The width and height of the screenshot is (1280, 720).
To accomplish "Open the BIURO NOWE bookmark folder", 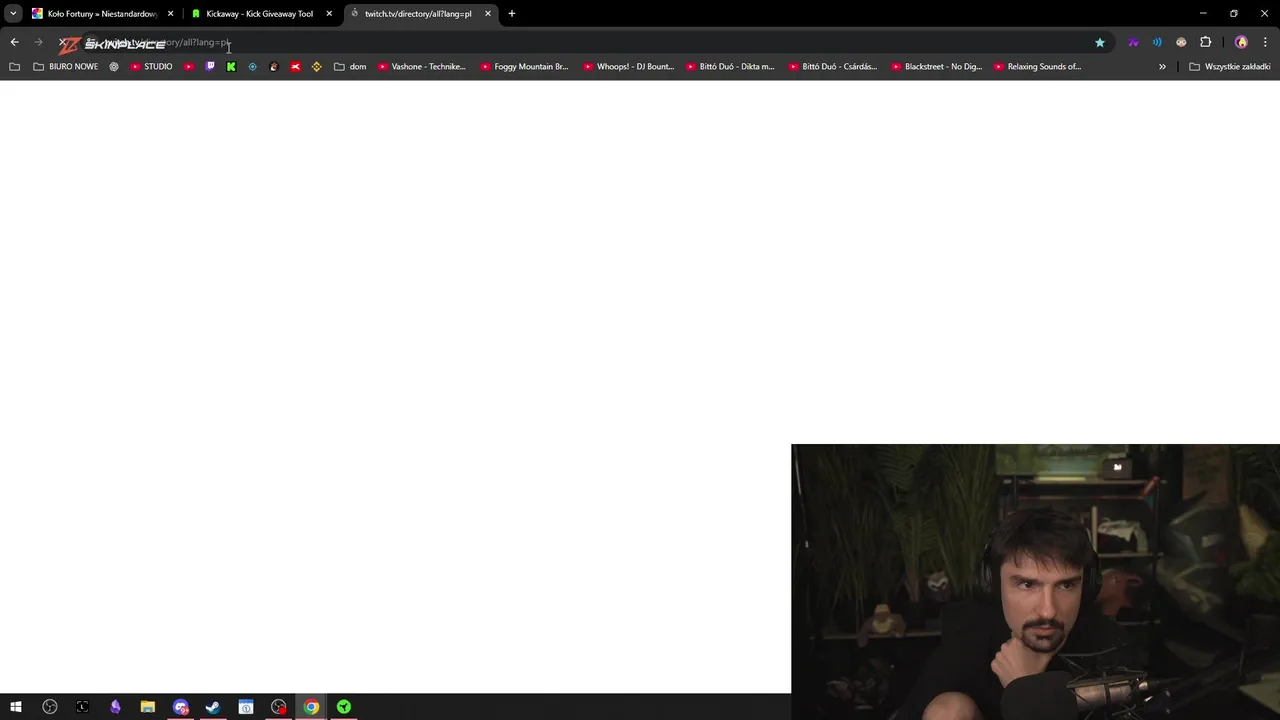I will [x=66, y=67].
